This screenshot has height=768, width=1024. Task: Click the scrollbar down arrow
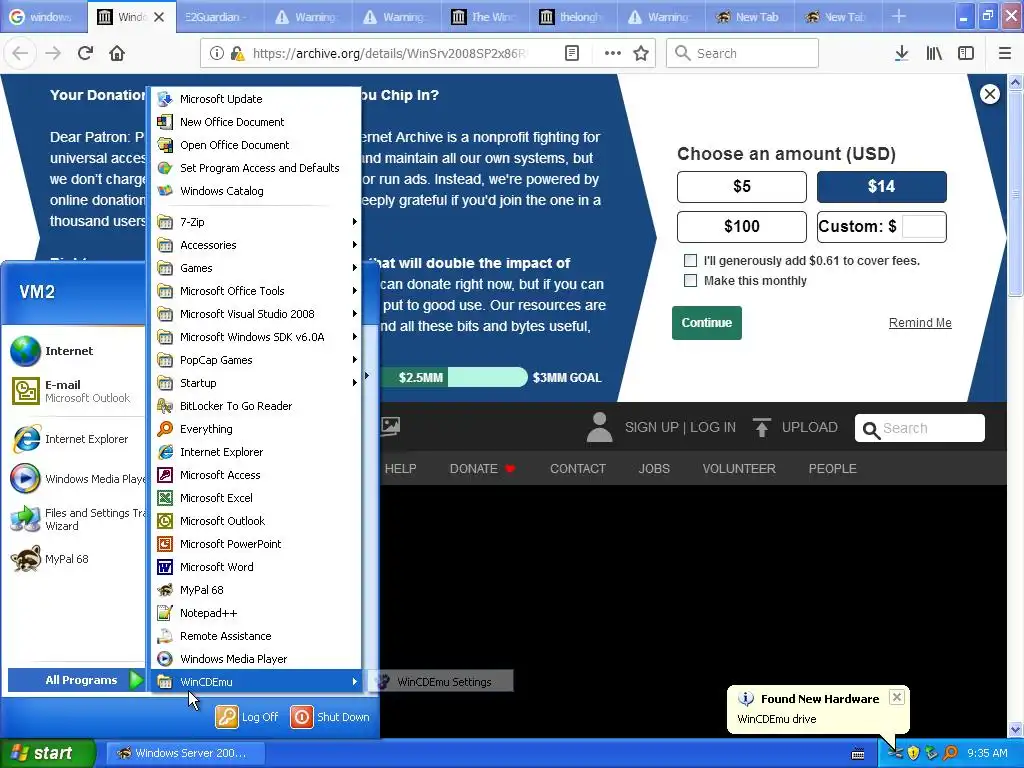1015,729
